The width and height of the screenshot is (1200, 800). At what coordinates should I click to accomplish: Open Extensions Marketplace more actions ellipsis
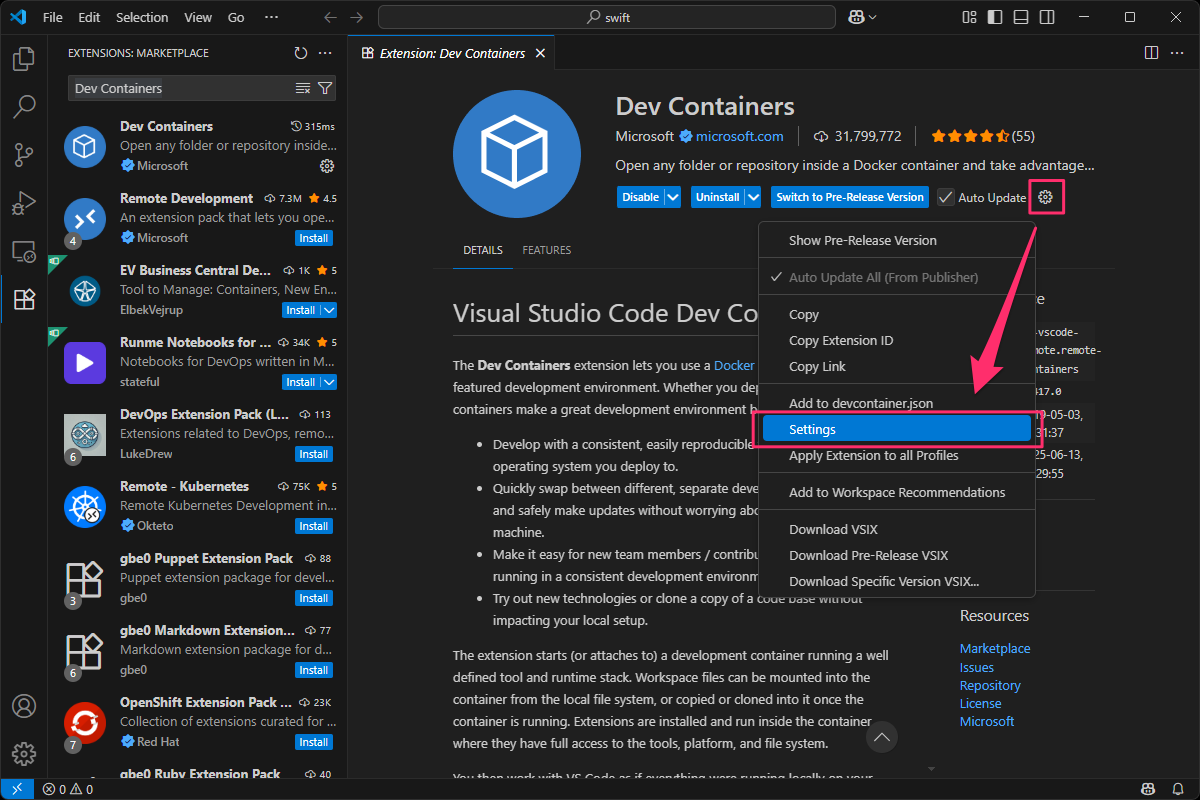click(x=325, y=53)
